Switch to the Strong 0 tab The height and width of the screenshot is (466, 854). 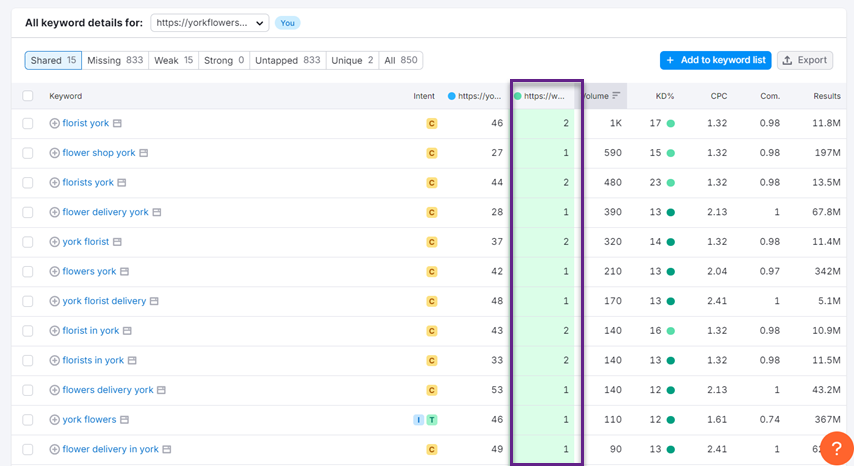[224, 60]
